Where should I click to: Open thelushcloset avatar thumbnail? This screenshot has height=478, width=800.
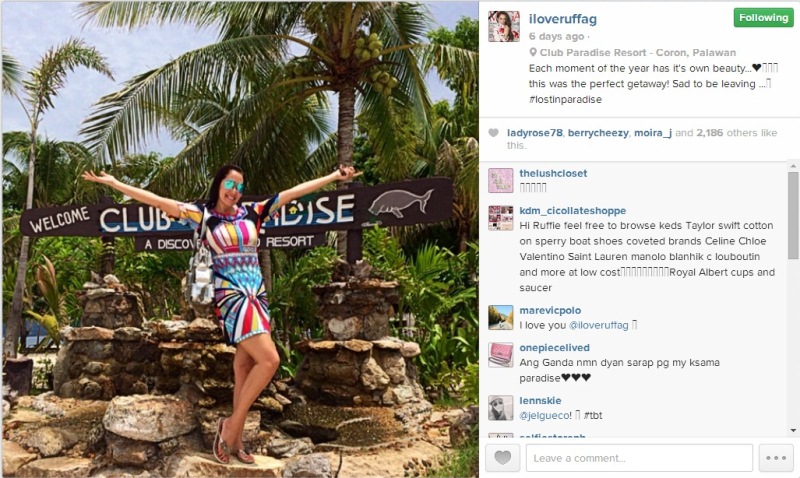click(501, 180)
